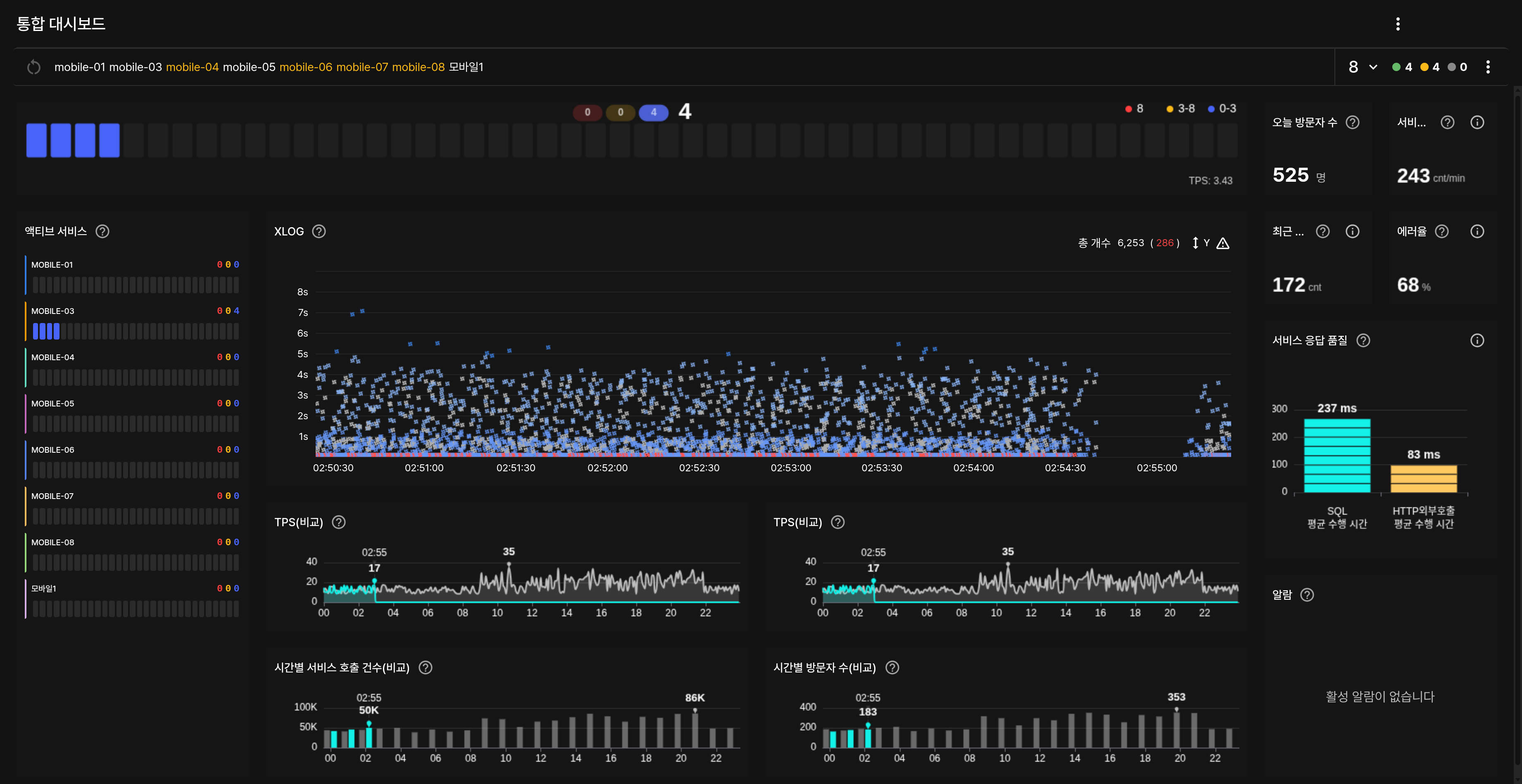This screenshot has height=784, width=1522.
Task: Click the first blue active transaction block
Action: pyautogui.click(x=37, y=140)
